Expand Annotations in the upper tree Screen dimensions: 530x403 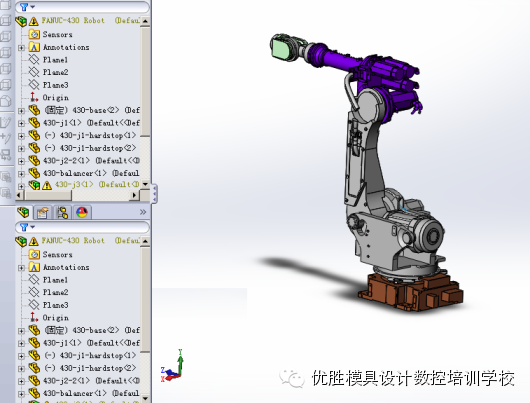point(21,48)
